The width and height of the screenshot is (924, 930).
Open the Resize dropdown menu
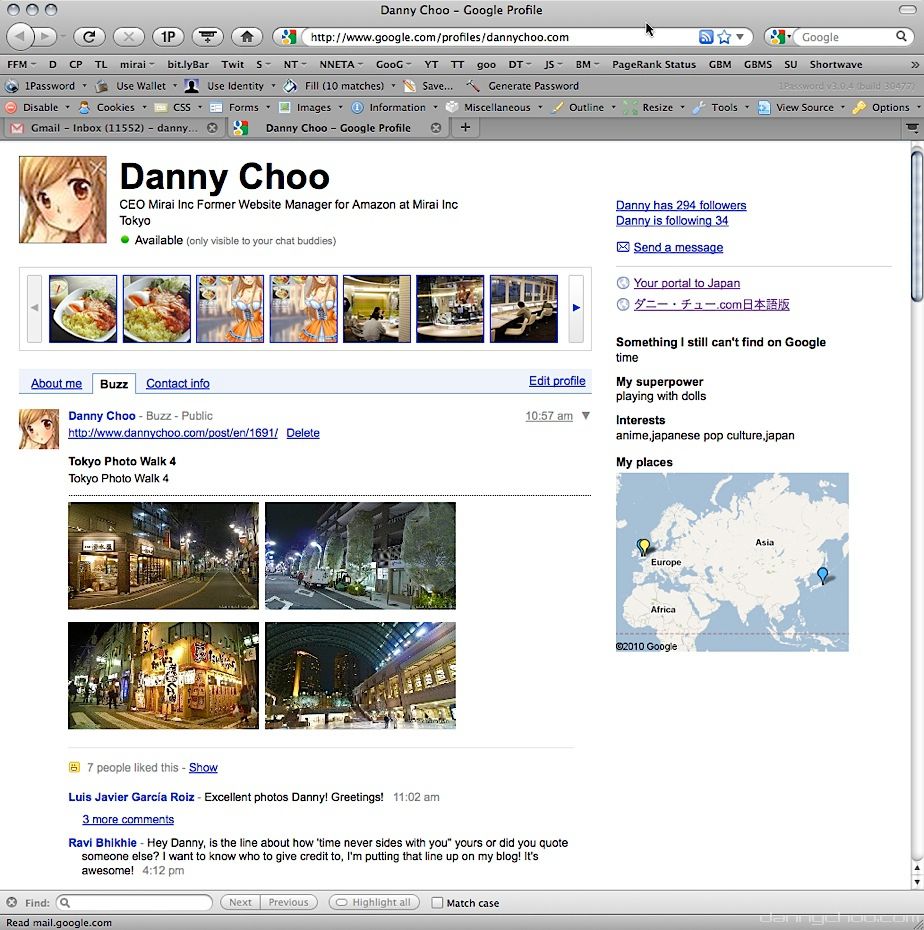click(x=657, y=107)
